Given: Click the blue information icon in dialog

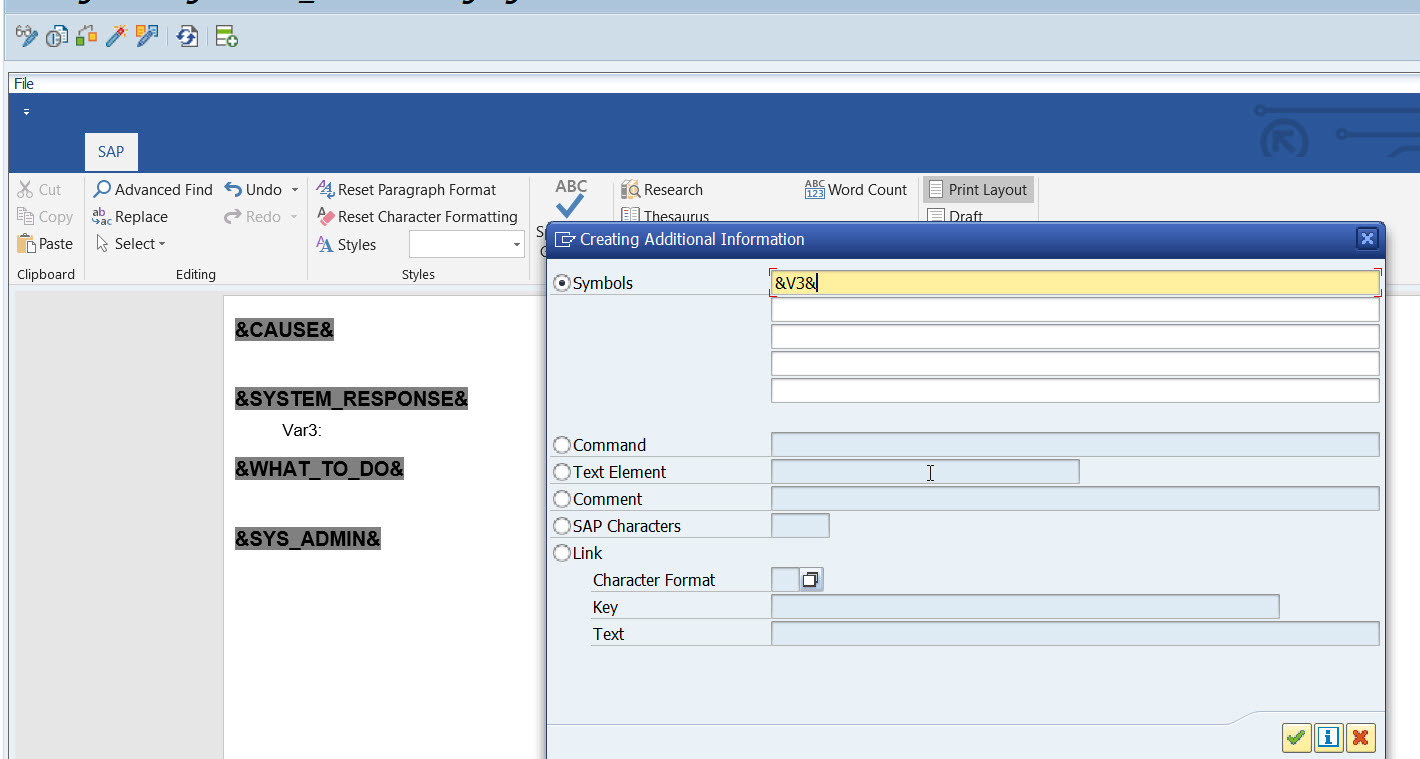Looking at the screenshot, I should pyautogui.click(x=1329, y=738).
